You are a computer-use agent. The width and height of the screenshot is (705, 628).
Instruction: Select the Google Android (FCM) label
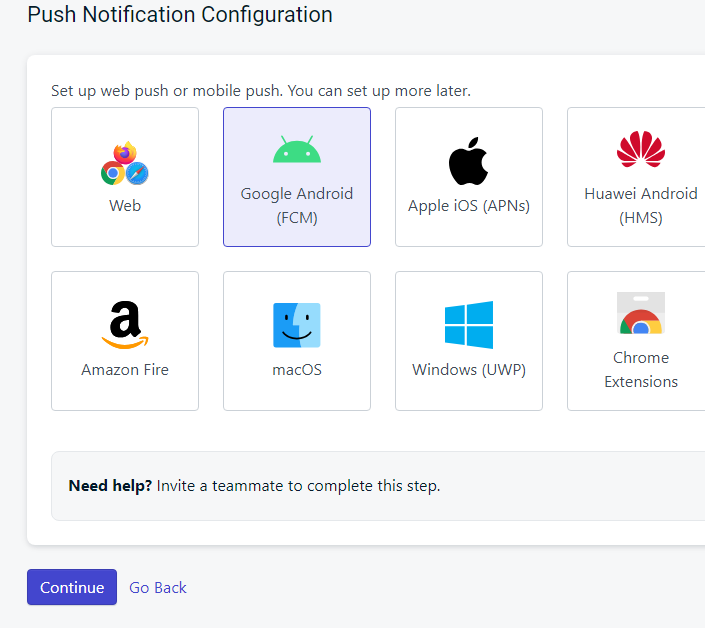pyautogui.click(x=297, y=205)
